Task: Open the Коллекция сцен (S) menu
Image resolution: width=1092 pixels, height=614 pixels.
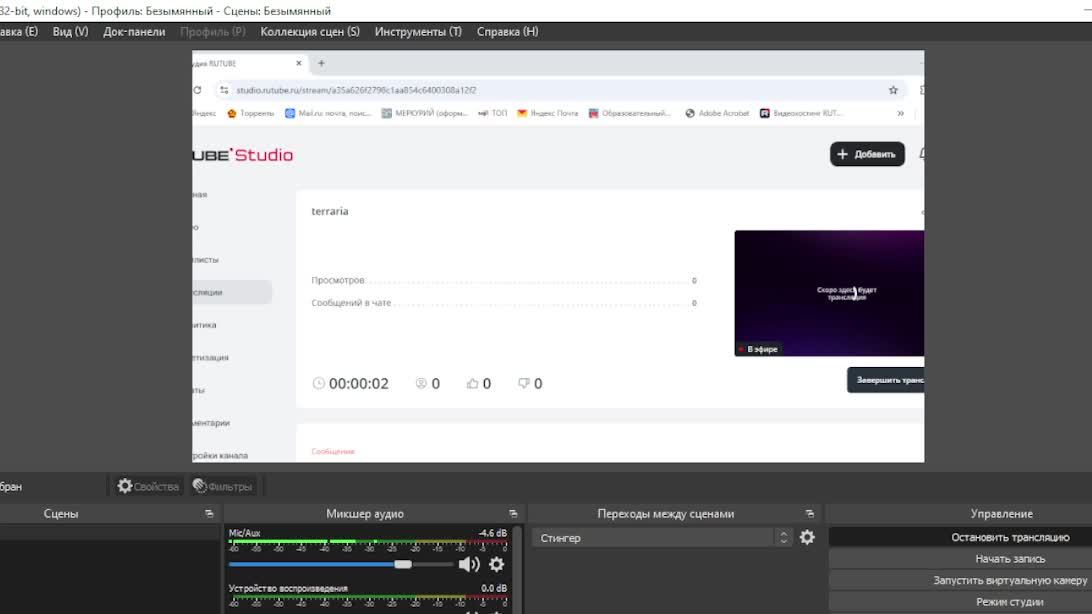Action: pos(310,31)
